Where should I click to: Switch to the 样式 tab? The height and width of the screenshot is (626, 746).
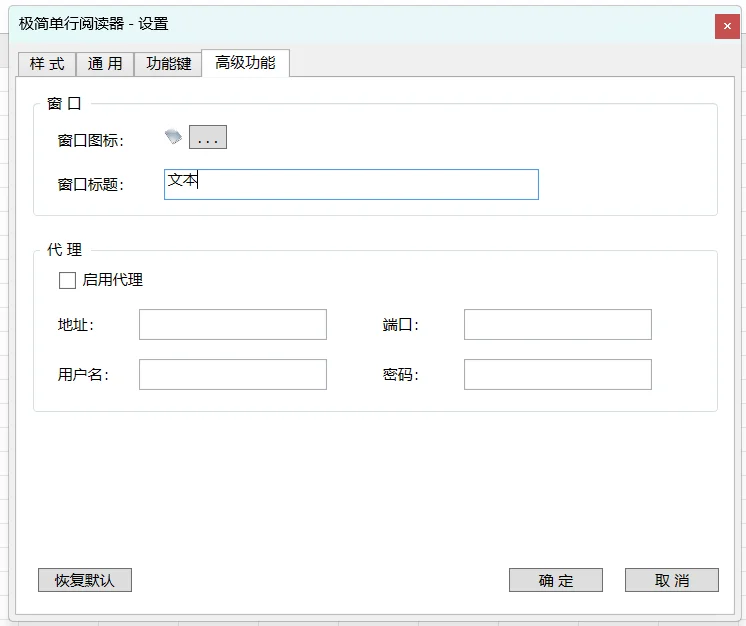pos(47,64)
